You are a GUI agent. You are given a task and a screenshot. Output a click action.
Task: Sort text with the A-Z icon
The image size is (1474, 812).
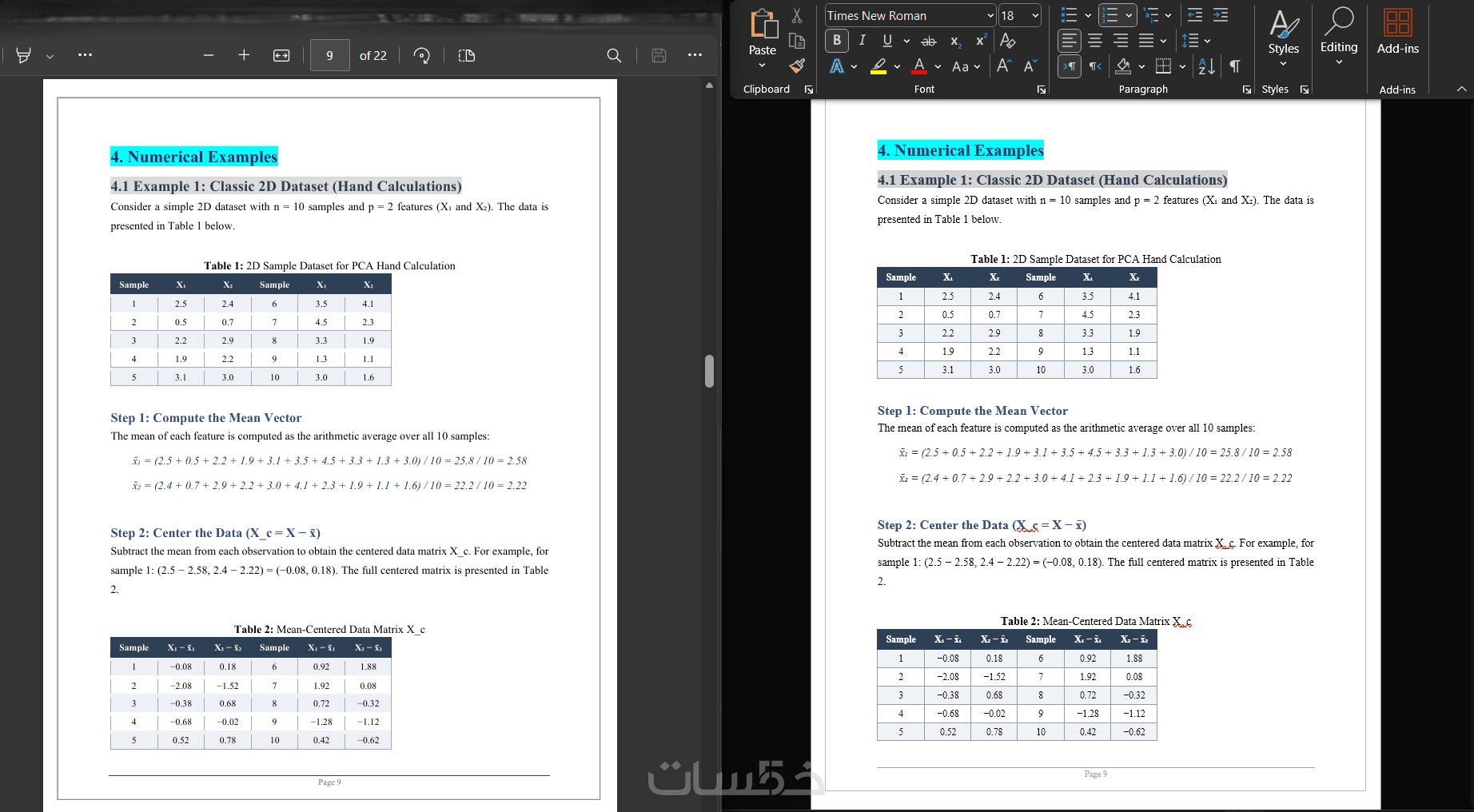(1207, 66)
